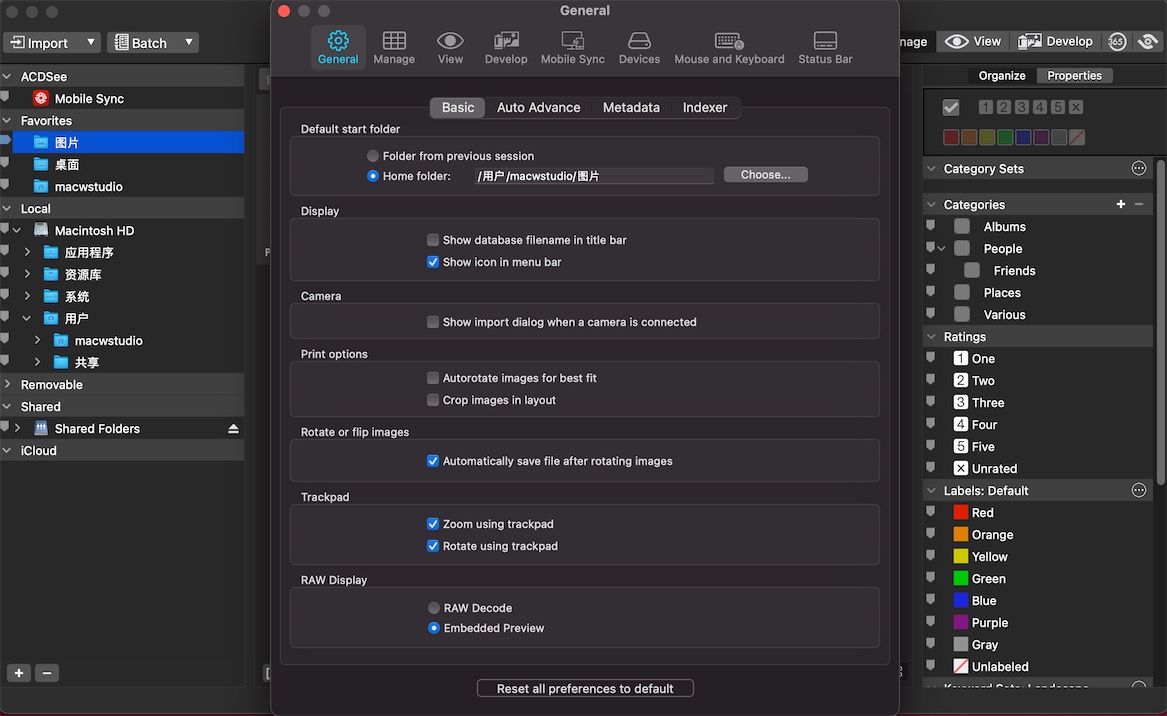Add a new category with plus icon
Screen dimensions: 1167x716
click(1121, 204)
